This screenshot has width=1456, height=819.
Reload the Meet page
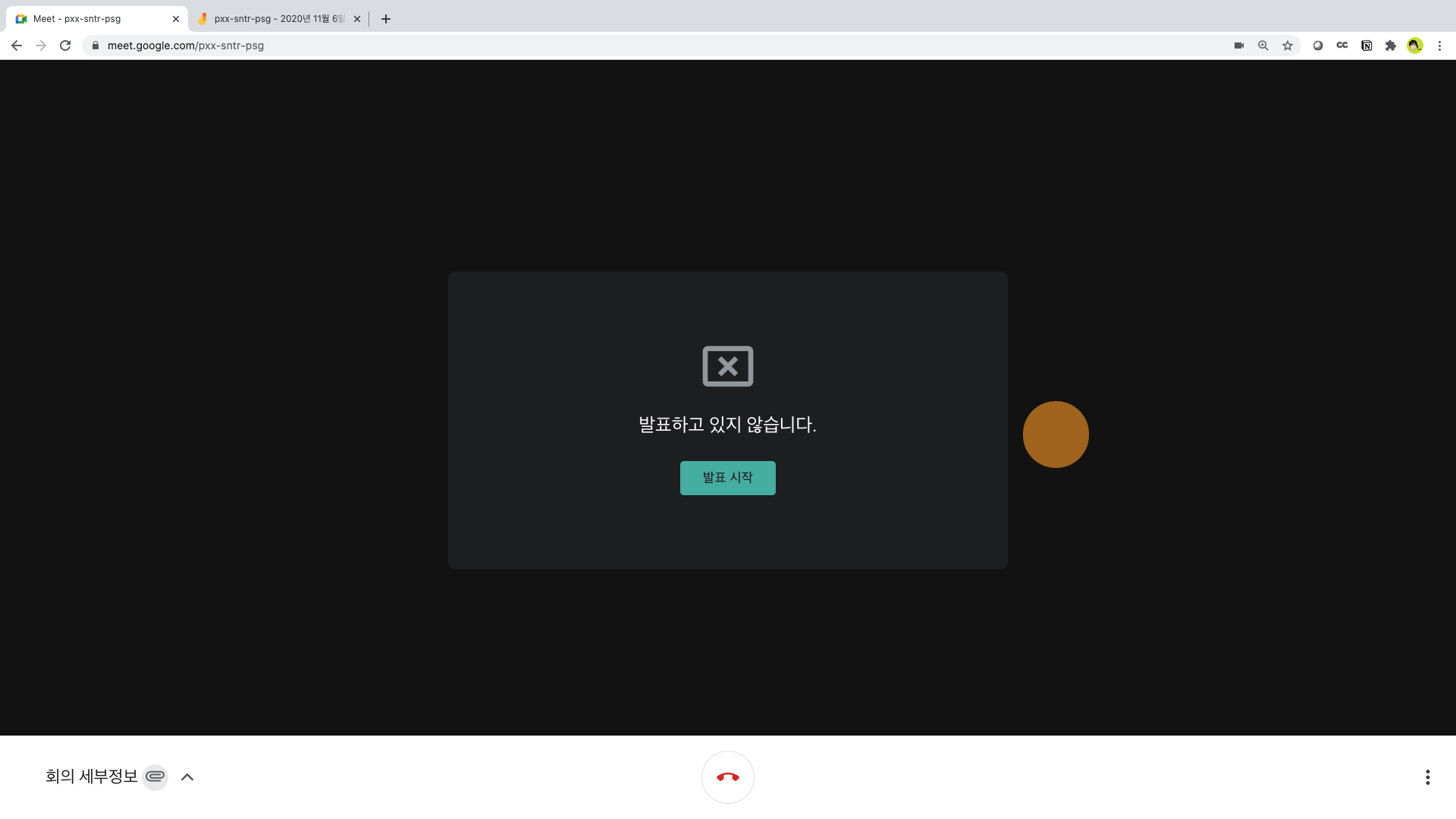(x=65, y=45)
